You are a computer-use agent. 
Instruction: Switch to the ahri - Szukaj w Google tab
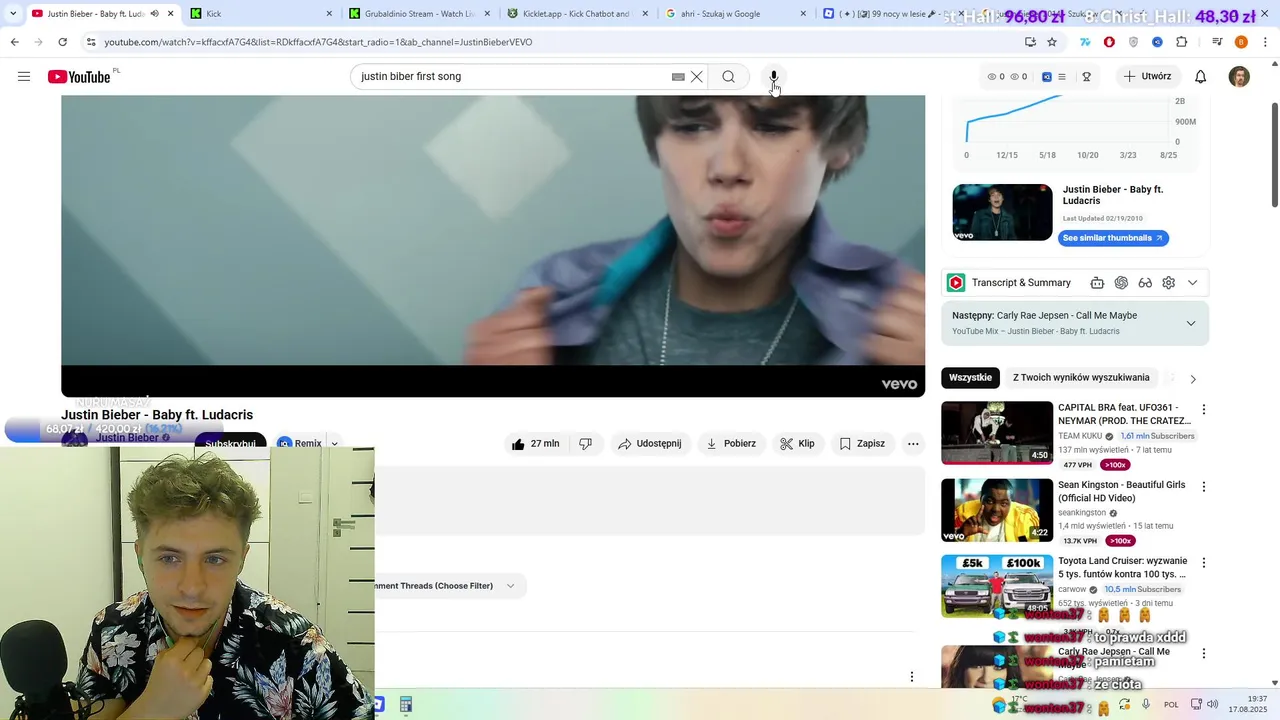[x=736, y=14]
